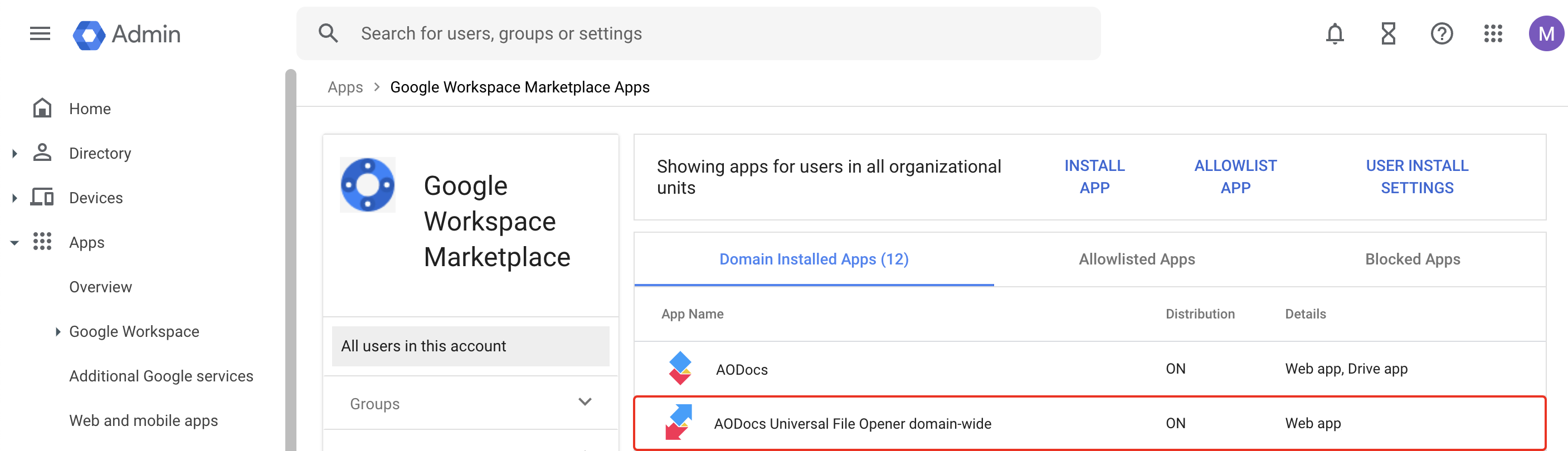
Task: Open the AODocs app row
Action: (x=1089, y=369)
